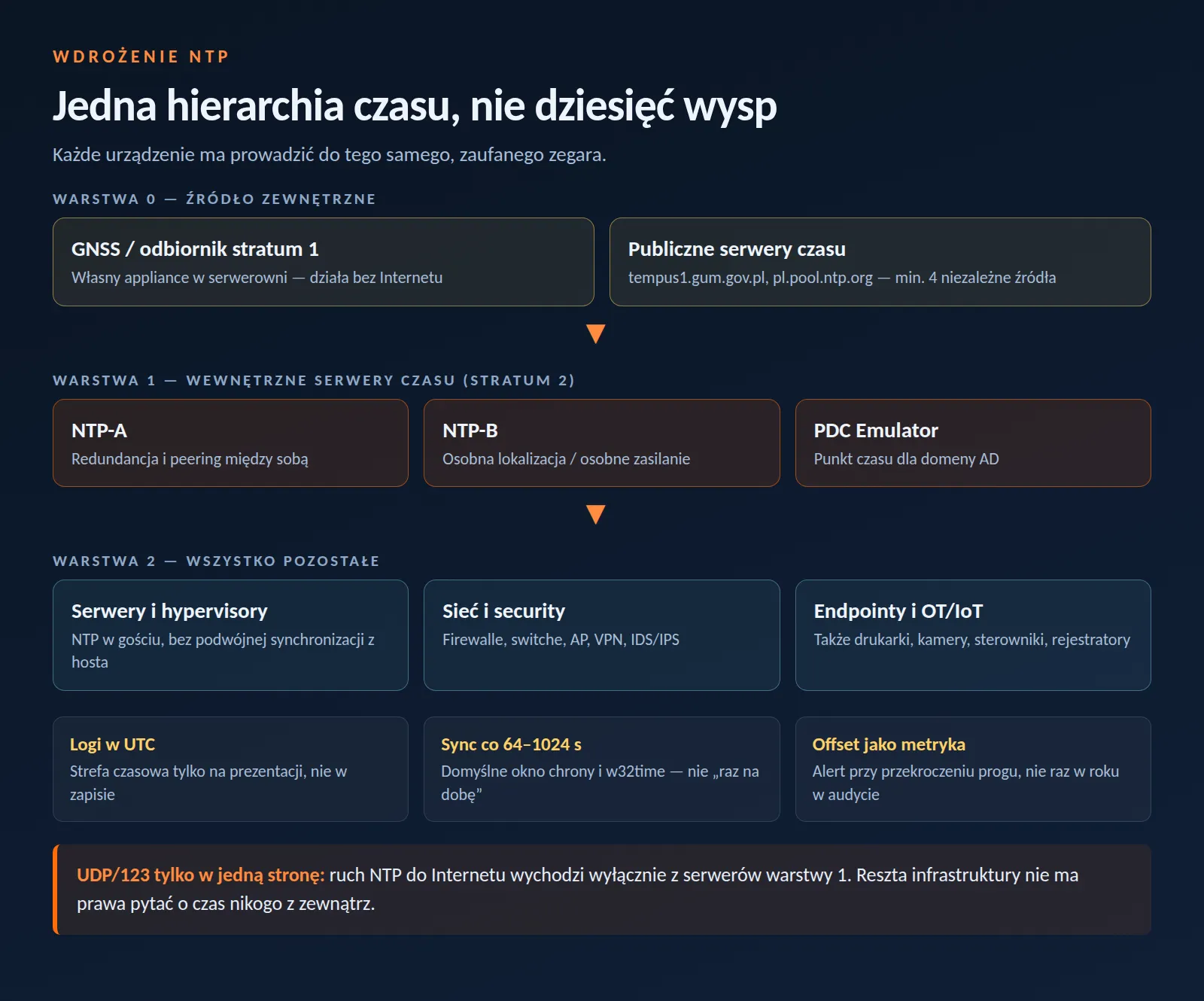
Task: Select the 'Sieć i security' card title
Action: pos(503,611)
